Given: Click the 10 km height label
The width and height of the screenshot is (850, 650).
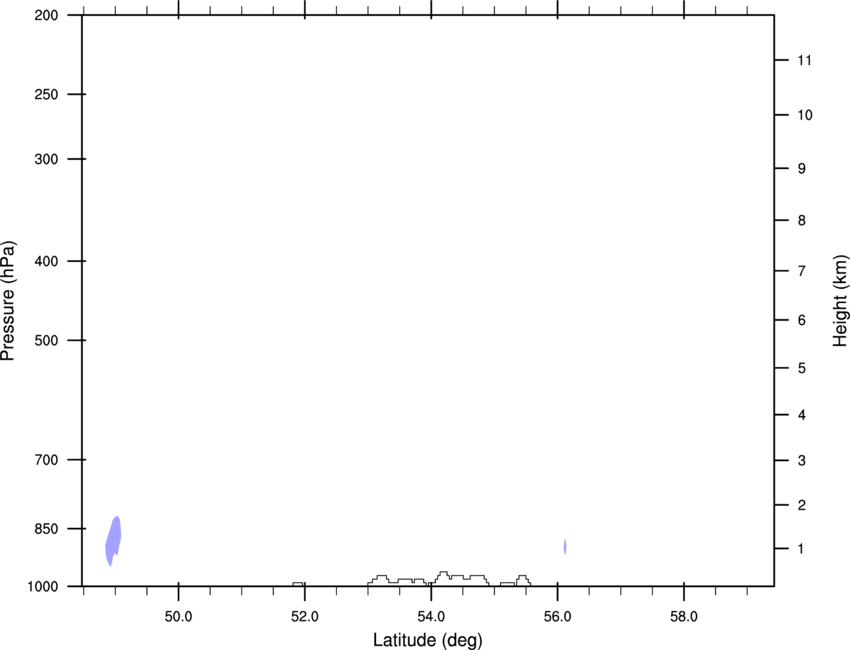Looking at the screenshot, I should click(x=805, y=115).
